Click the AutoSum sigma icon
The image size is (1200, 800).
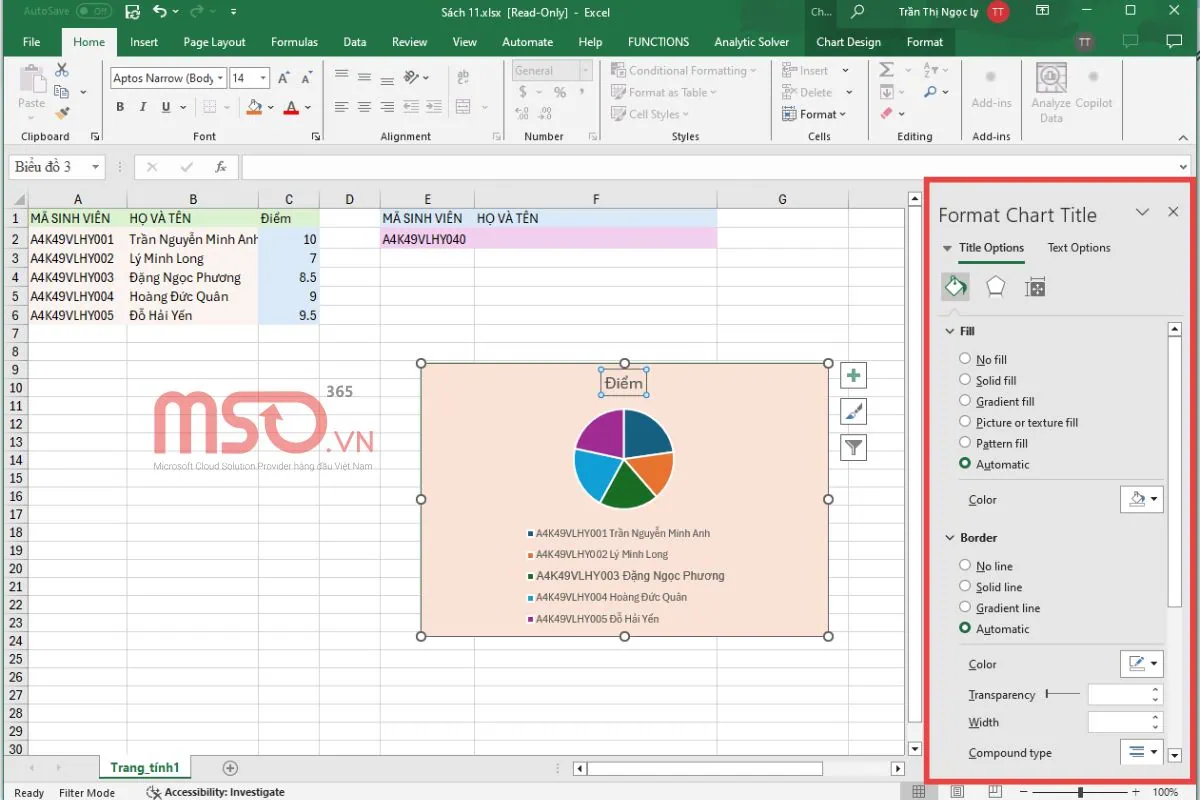pos(885,69)
